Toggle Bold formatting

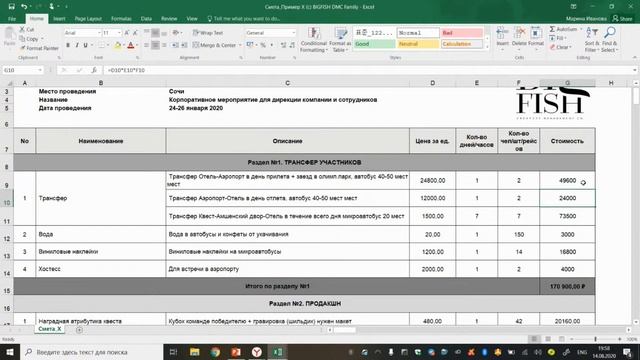[68, 45]
